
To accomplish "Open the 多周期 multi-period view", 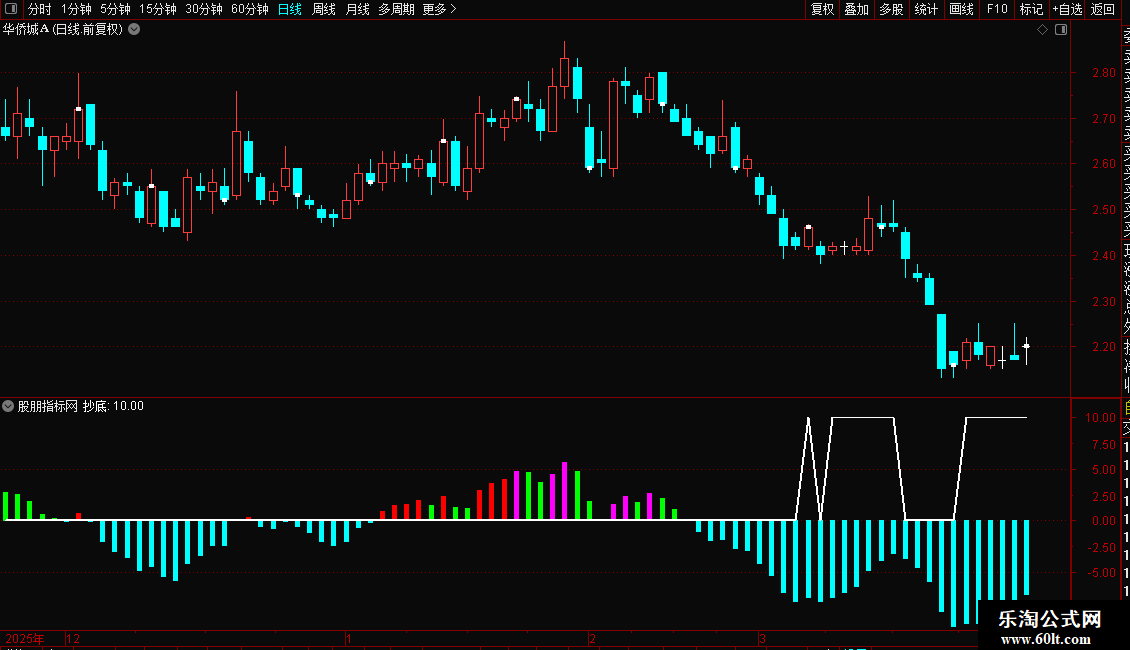I will tap(396, 9).
